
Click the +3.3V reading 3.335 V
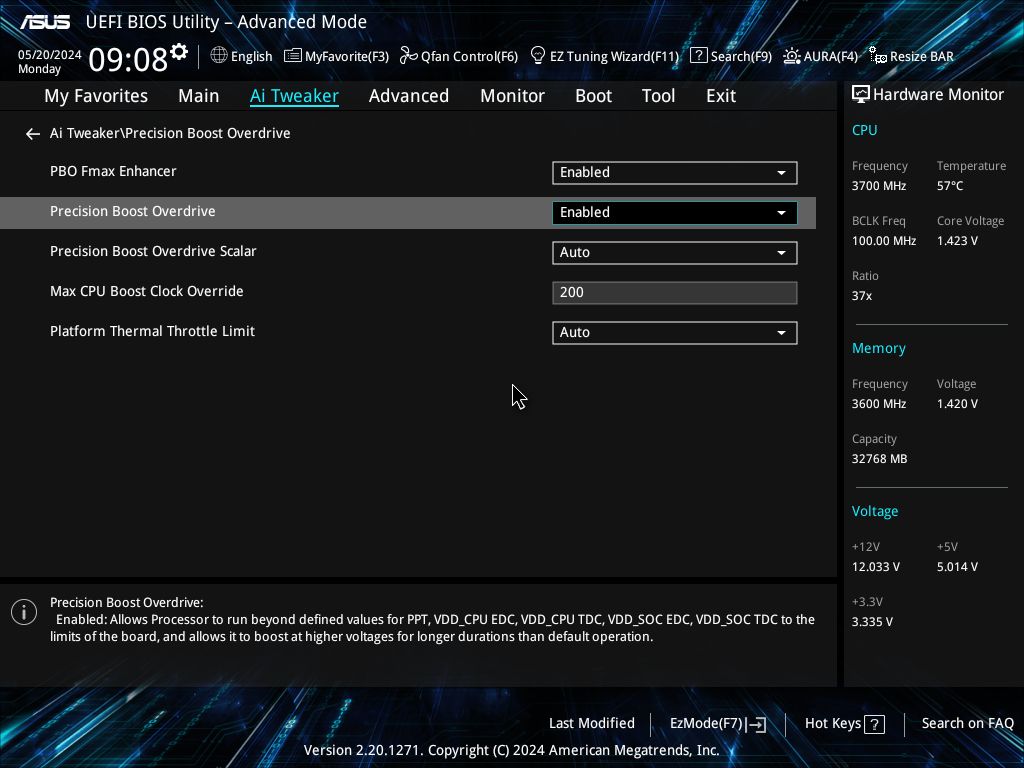pyautogui.click(x=872, y=622)
